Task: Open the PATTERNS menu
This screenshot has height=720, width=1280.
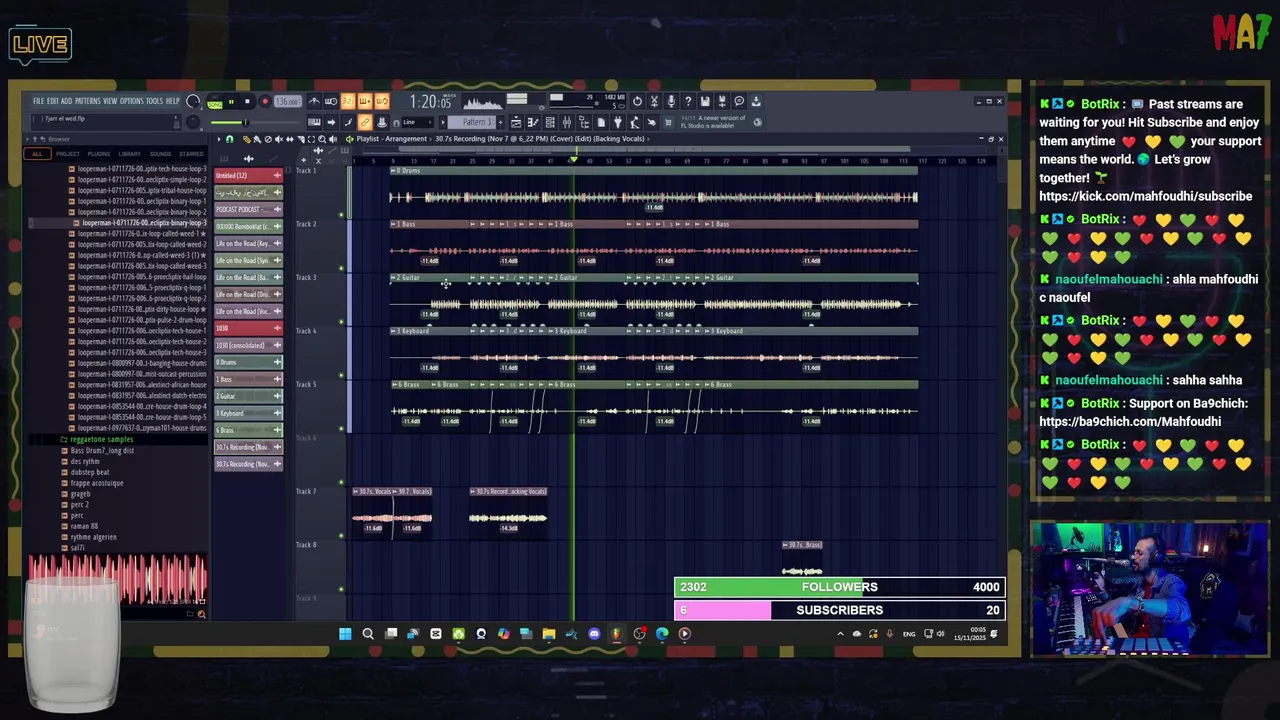Action: (88, 101)
